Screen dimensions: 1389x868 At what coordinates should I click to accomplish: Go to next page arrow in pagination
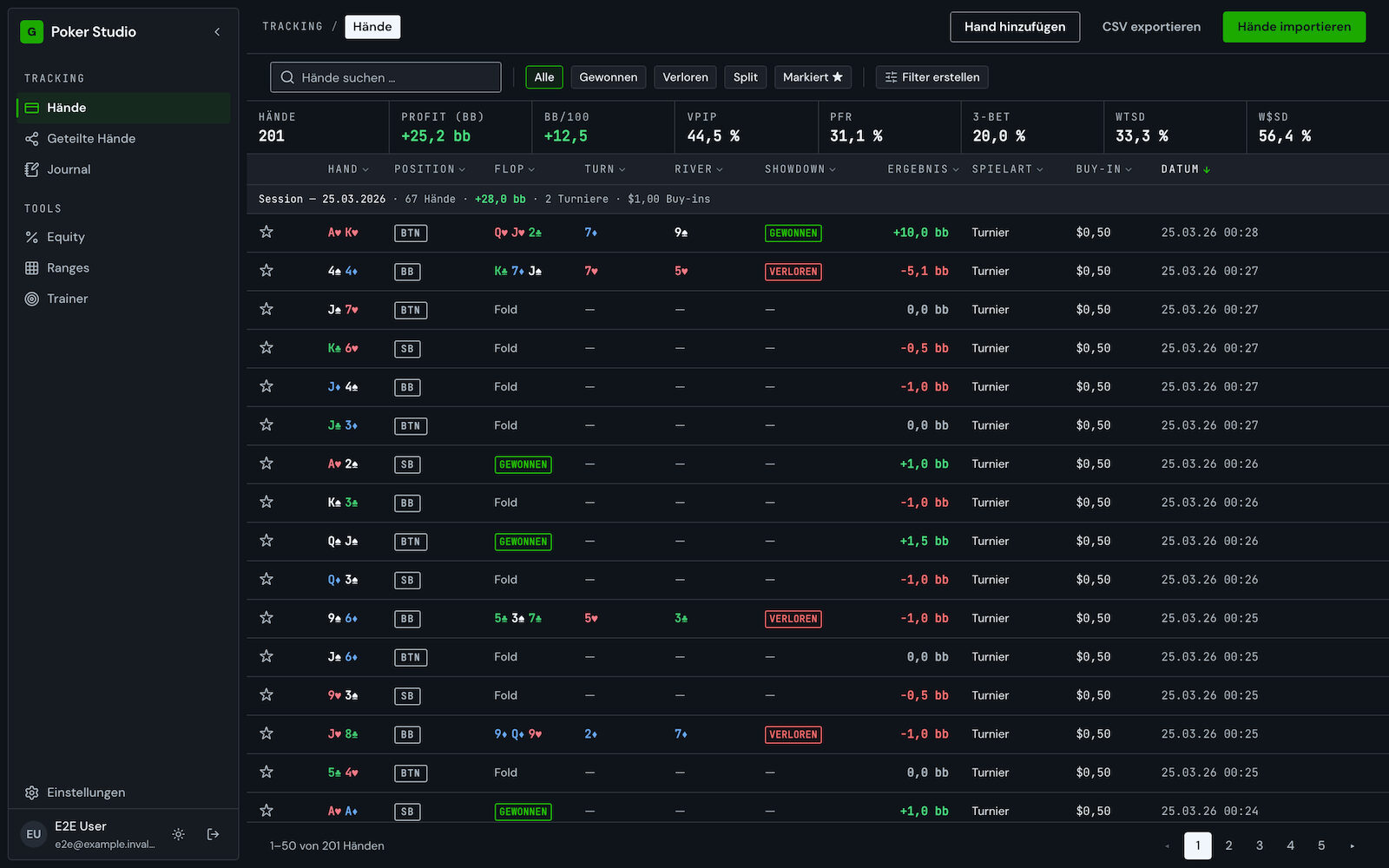1352,845
